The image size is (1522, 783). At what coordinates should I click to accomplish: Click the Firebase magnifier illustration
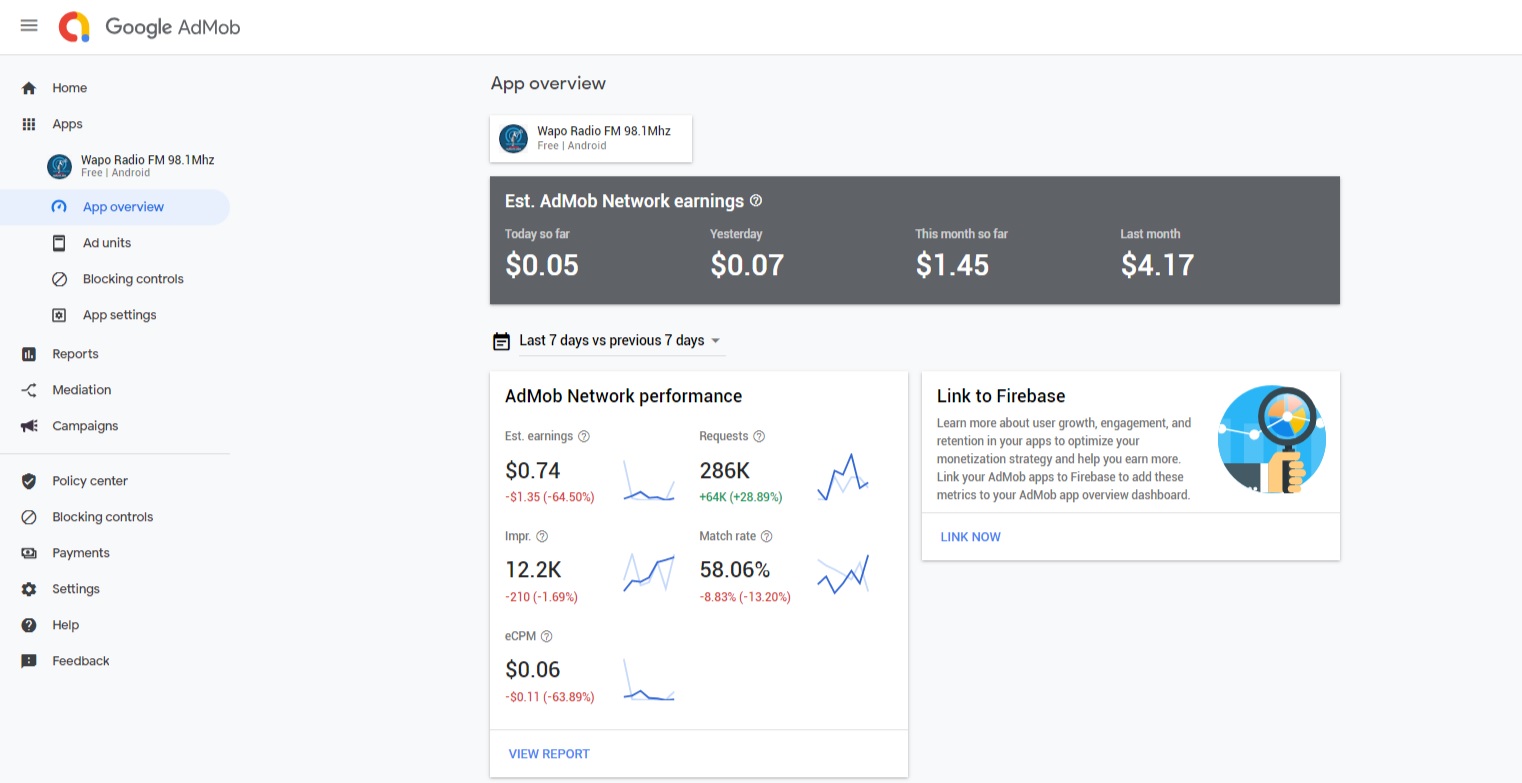pyautogui.click(x=1272, y=439)
